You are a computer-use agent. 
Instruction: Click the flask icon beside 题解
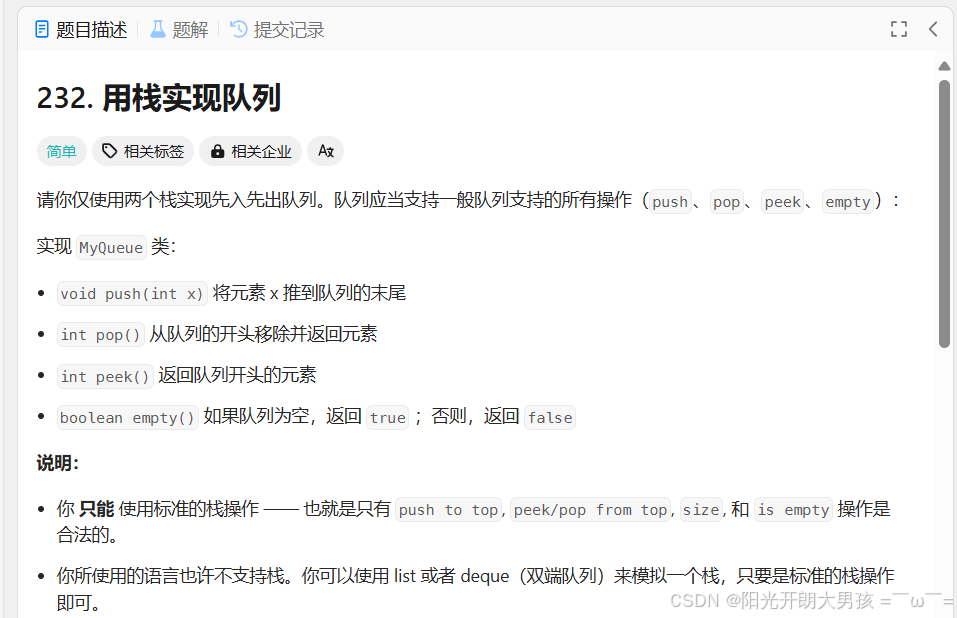157,29
